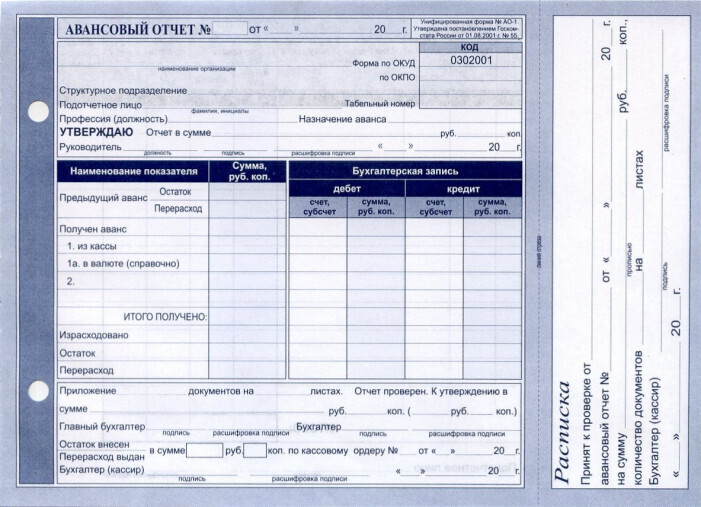701x507 pixels.
Task: Click "счет, субсчет" header under кредит
Action: click(x=435, y=207)
